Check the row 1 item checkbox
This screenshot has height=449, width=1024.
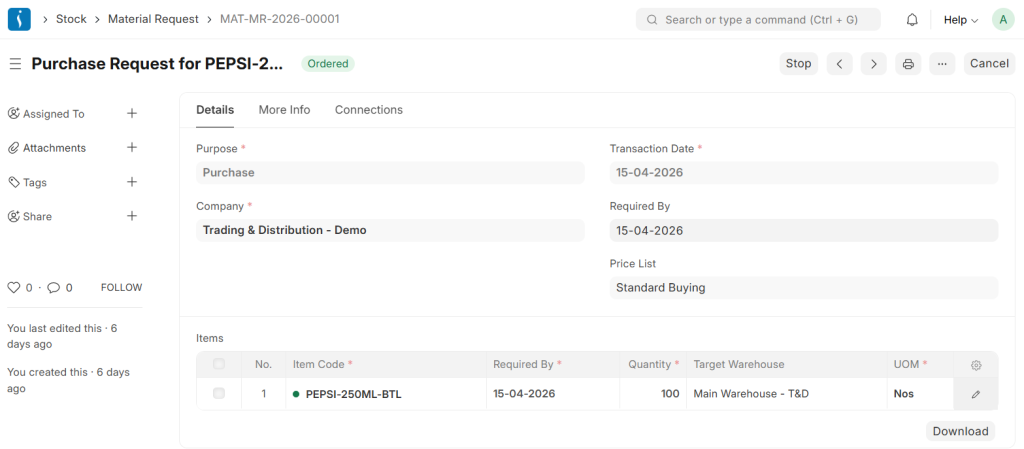click(219, 394)
